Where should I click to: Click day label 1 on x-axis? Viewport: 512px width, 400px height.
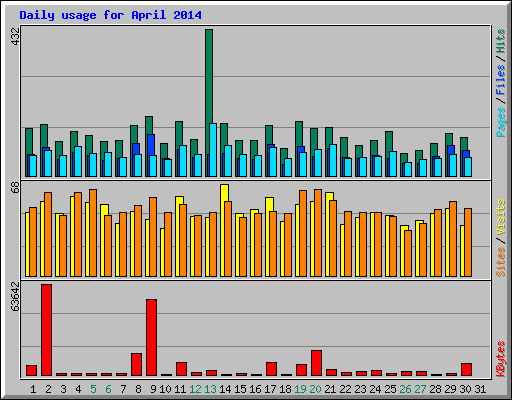33,389
